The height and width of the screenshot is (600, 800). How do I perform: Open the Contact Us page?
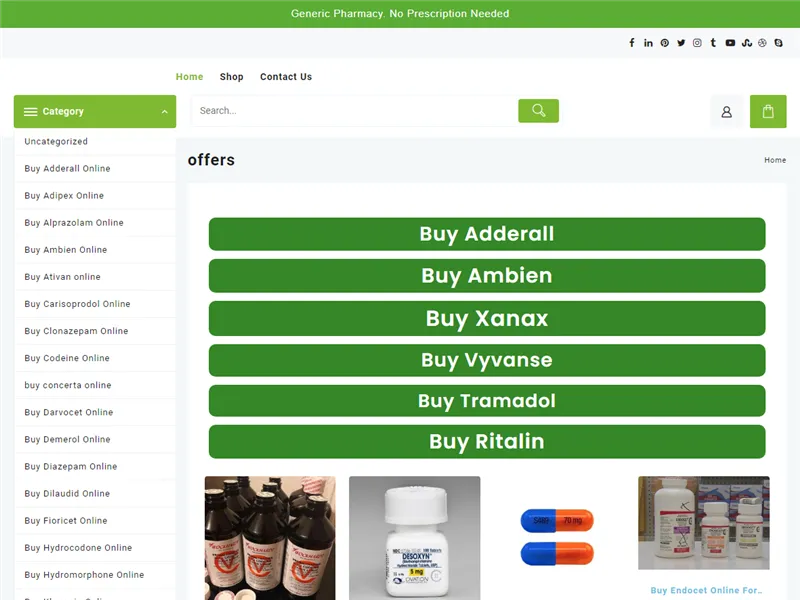284,76
